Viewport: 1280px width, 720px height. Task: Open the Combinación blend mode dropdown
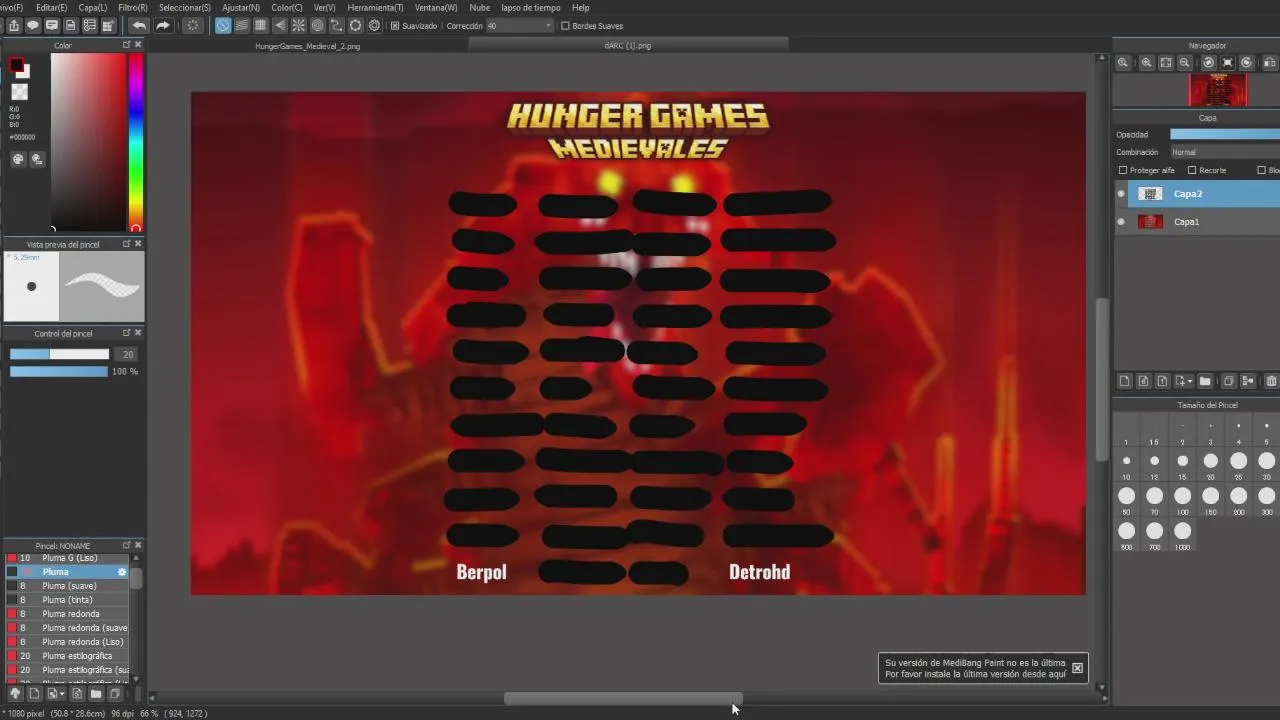click(x=1224, y=152)
